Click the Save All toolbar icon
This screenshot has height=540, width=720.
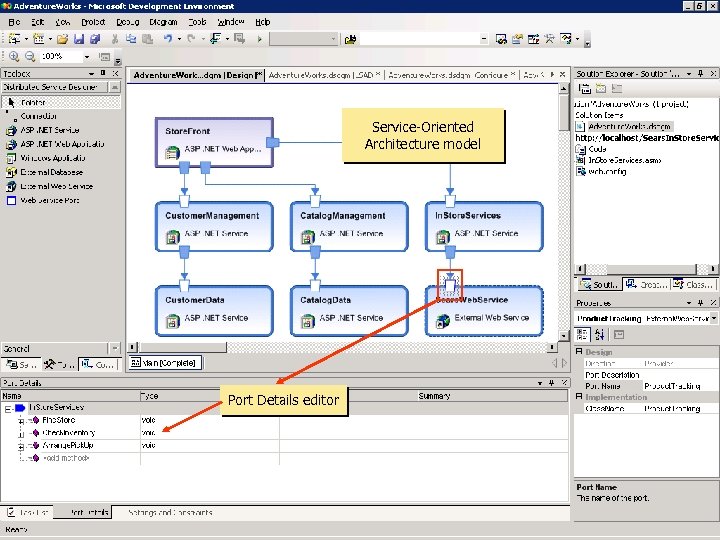(96, 39)
